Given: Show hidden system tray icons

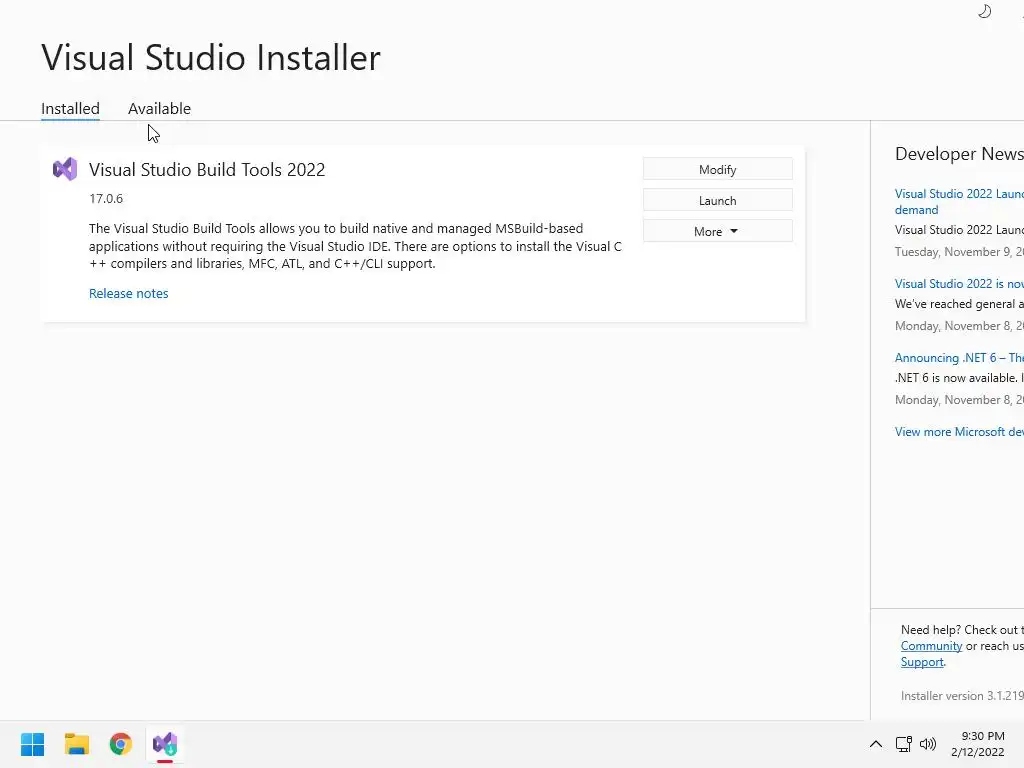Looking at the screenshot, I should (876, 744).
